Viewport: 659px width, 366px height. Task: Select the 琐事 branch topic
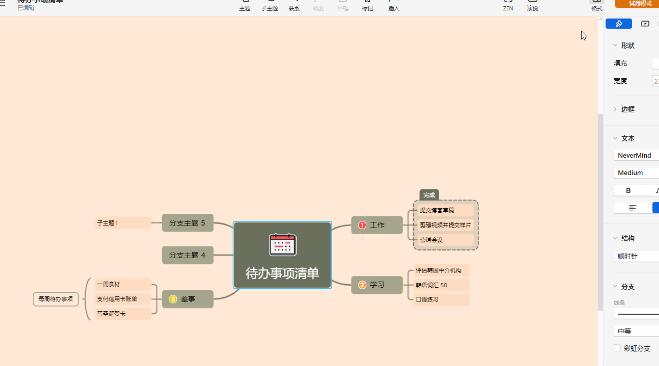point(187,299)
